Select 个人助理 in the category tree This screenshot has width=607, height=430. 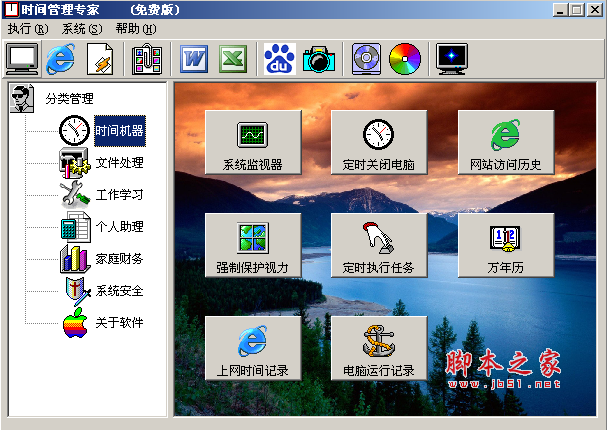(x=120, y=226)
